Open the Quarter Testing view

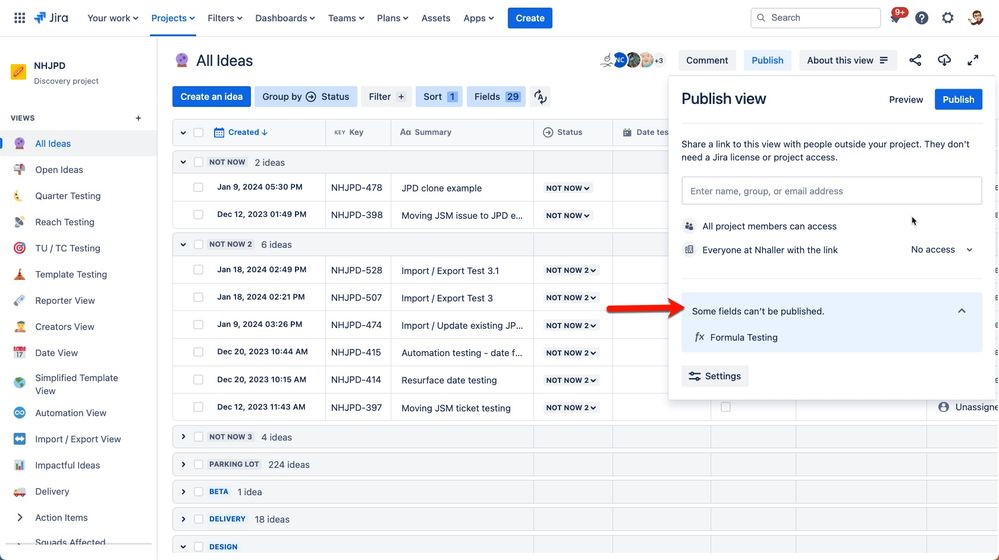pos(68,196)
